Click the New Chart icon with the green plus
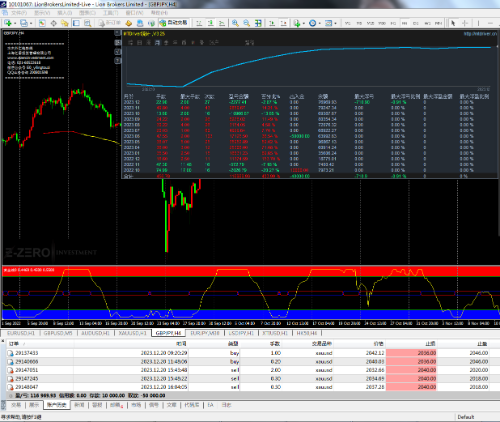Image resolution: width=500 pixels, height=422 pixels. point(8,23)
